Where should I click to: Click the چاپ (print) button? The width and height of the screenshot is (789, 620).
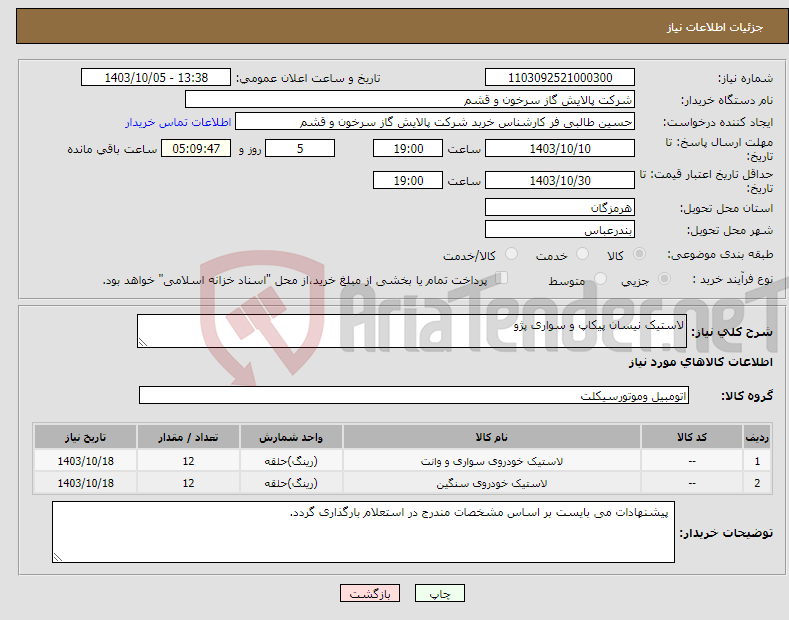click(439, 593)
